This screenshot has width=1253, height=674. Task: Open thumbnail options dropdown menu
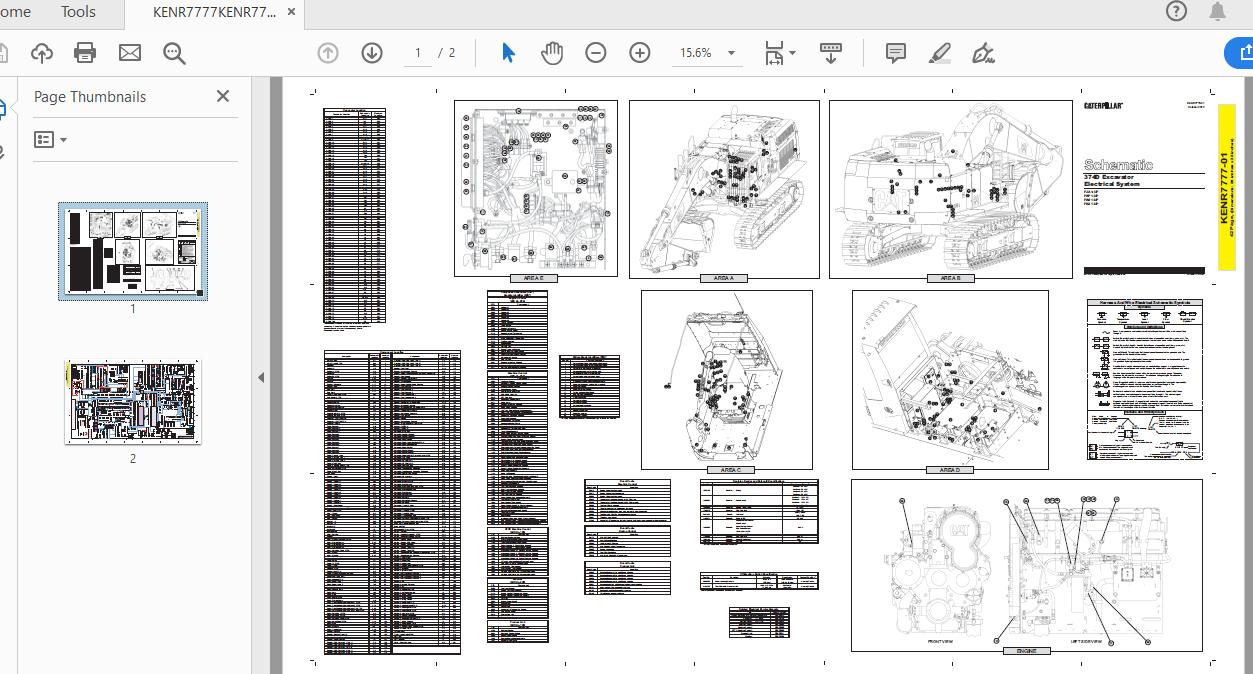coord(50,140)
